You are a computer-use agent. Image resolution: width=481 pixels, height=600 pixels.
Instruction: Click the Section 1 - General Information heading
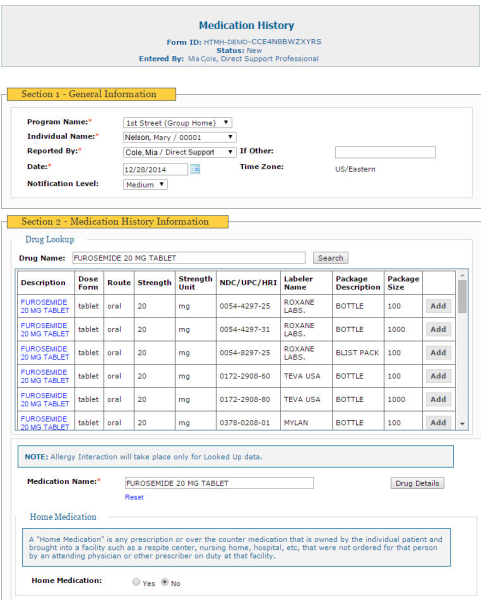point(89,94)
